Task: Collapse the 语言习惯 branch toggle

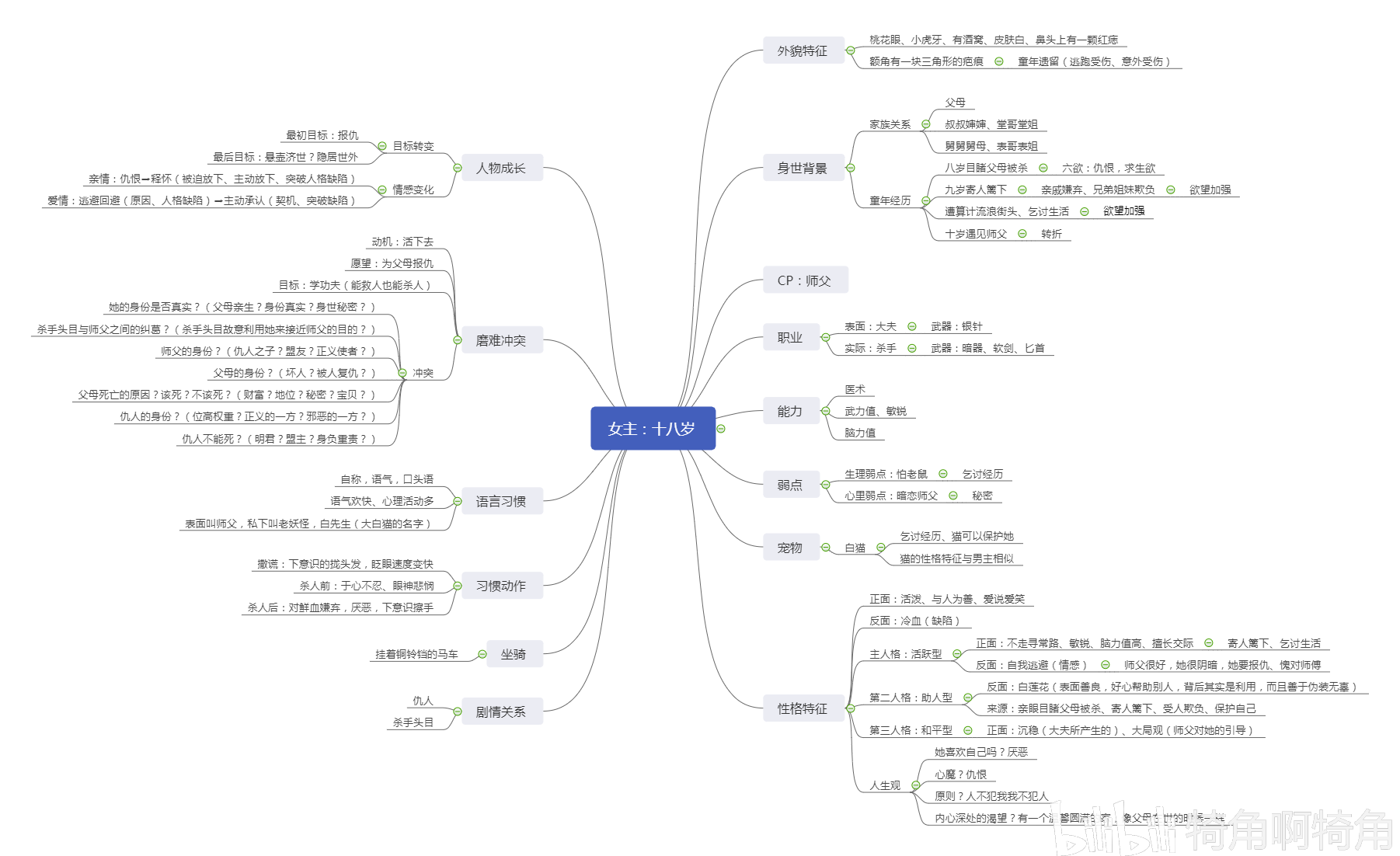Action: tap(458, 501)
